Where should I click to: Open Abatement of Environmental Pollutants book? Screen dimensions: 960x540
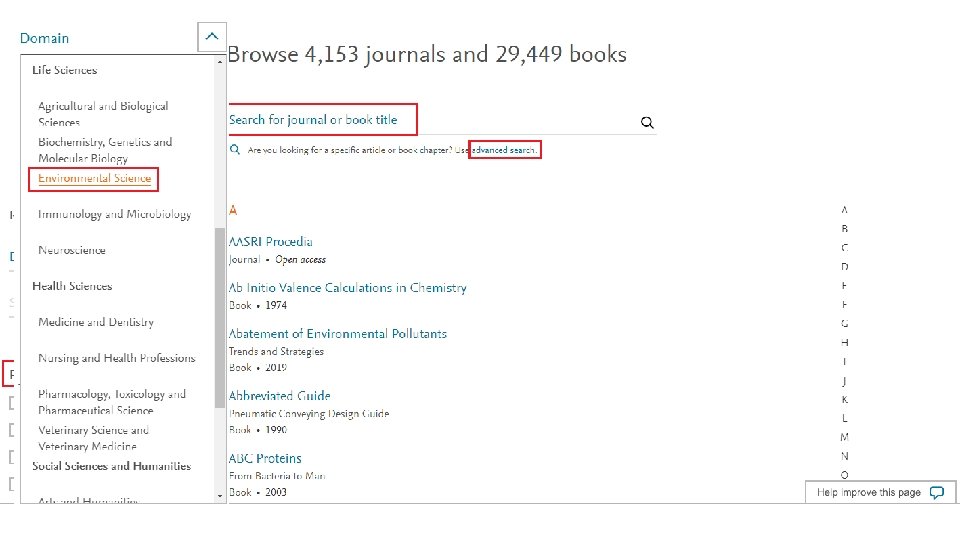pos(337,334)
